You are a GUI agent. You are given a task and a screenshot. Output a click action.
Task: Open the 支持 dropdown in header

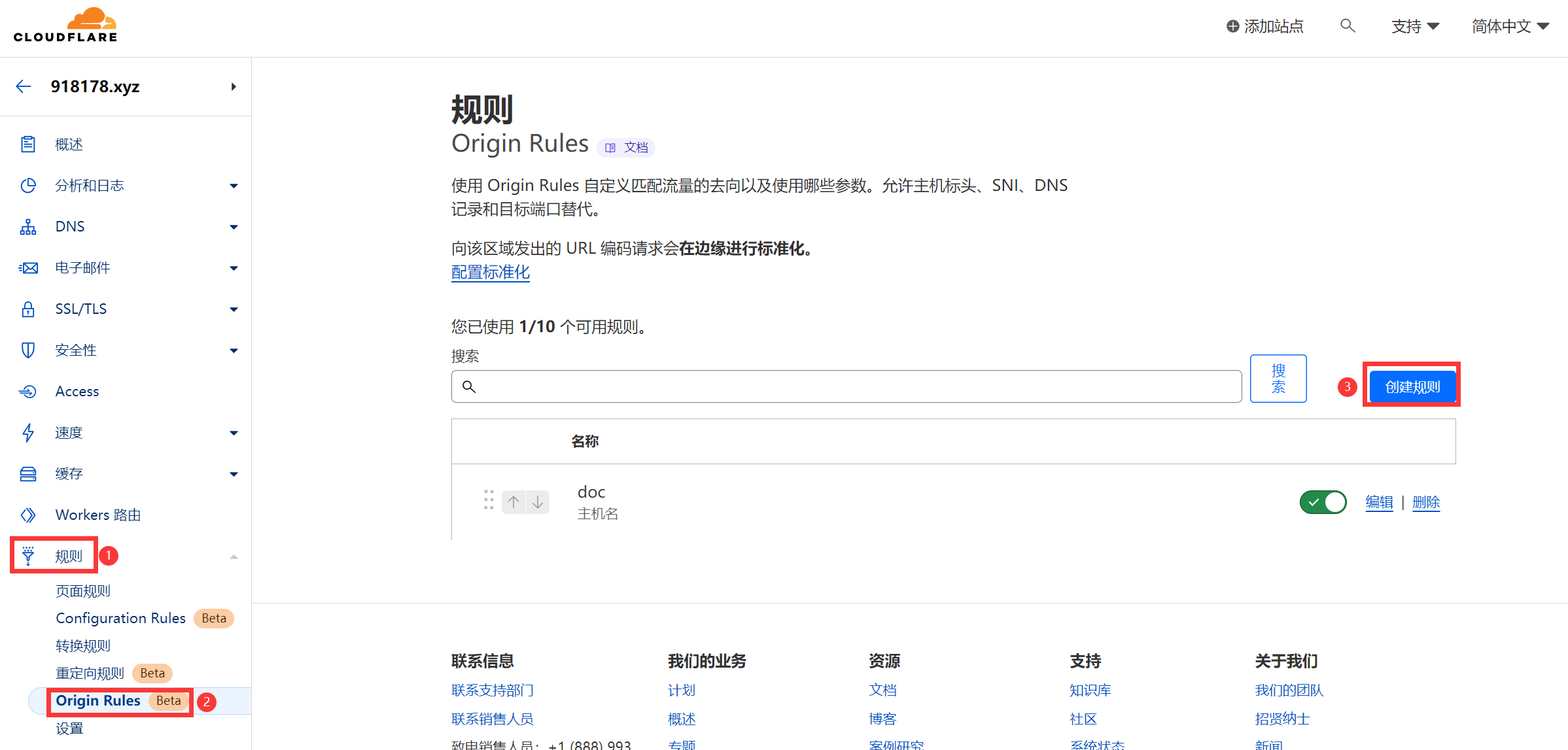point(1415,26)
